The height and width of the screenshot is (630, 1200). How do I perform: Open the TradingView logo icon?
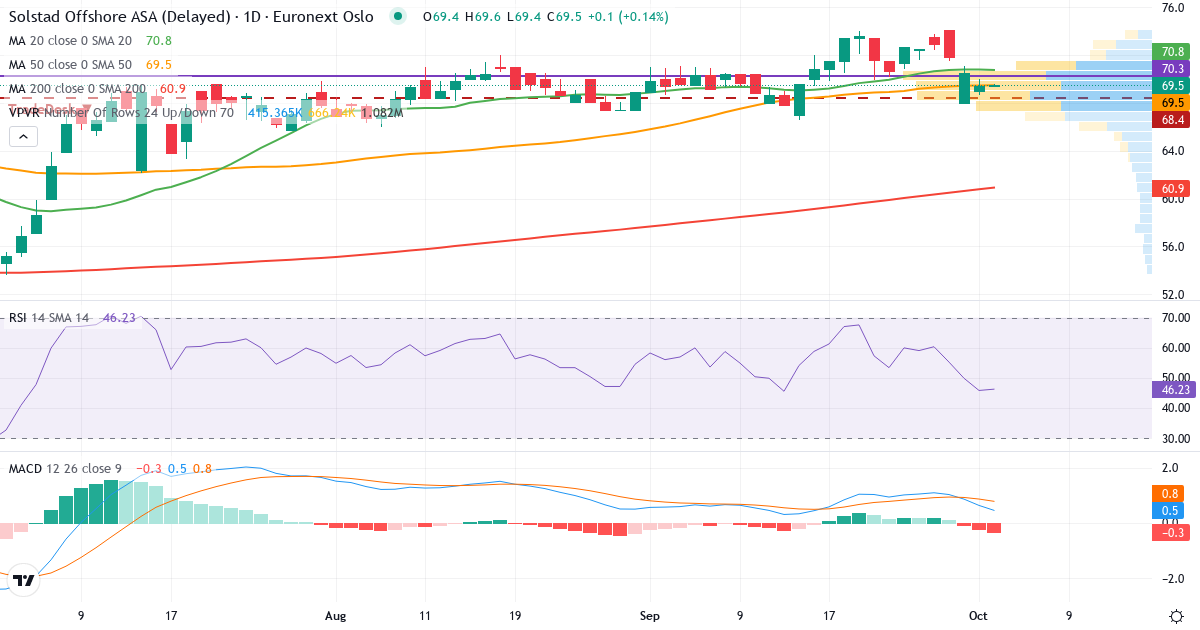pos(25,579)
